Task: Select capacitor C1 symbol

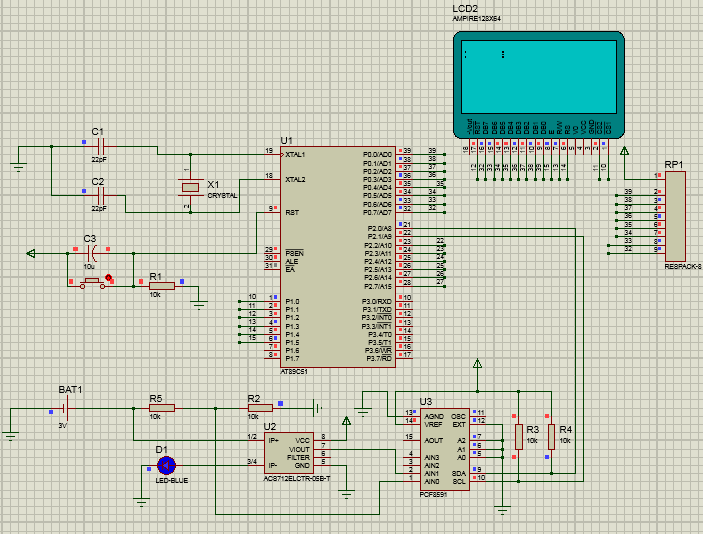Action: click(101, 146)
